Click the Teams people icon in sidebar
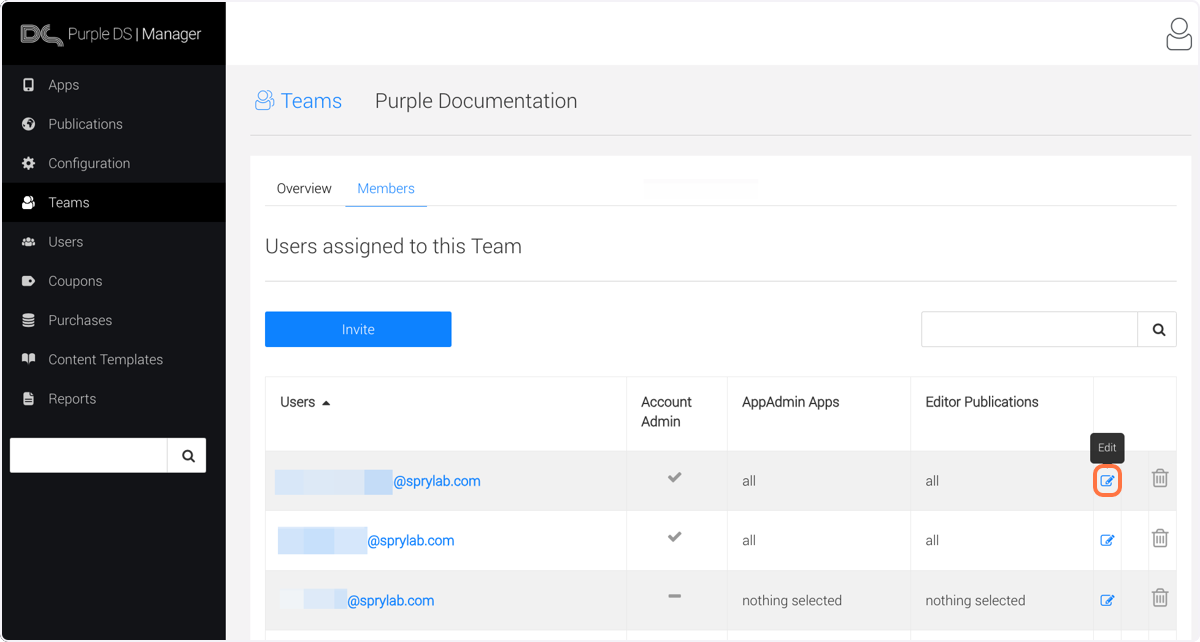This screenshot has width=1200, height=642. (28, 202)
